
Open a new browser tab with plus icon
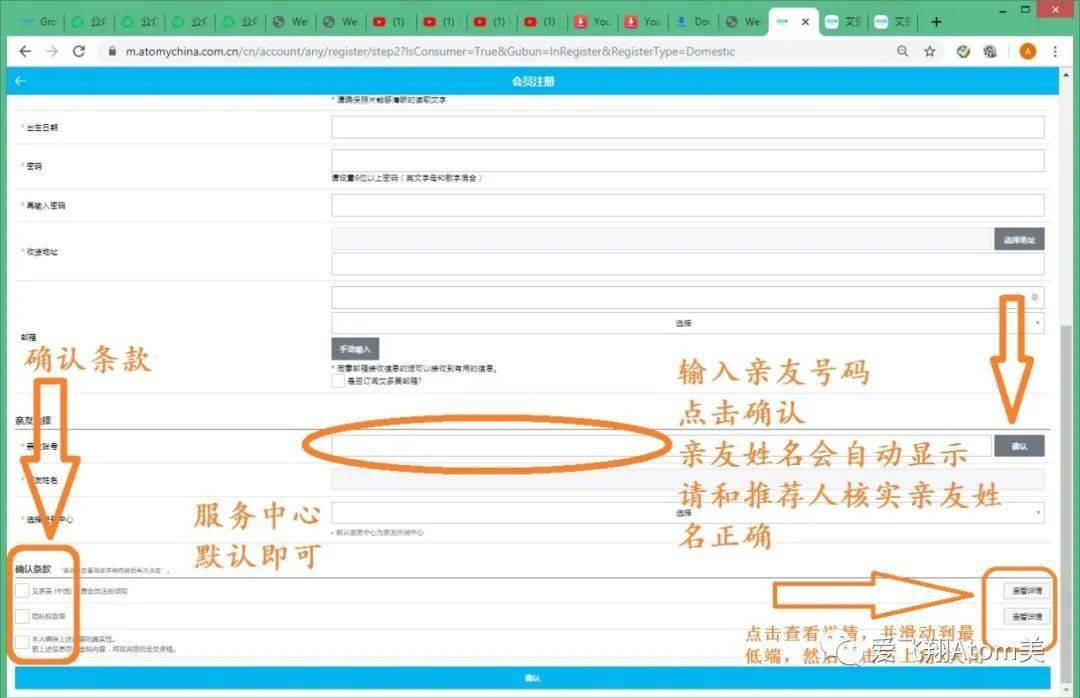pos(936,21)
